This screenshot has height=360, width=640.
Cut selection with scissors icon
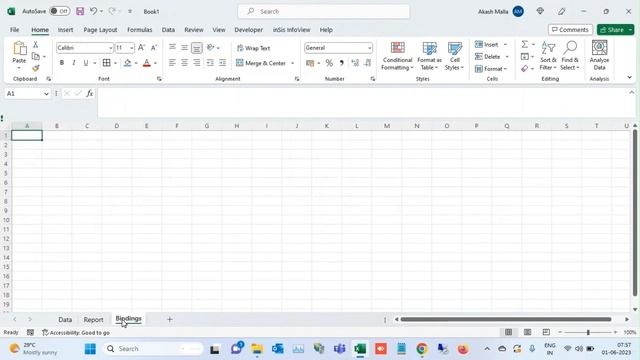(x=36, y=44)
